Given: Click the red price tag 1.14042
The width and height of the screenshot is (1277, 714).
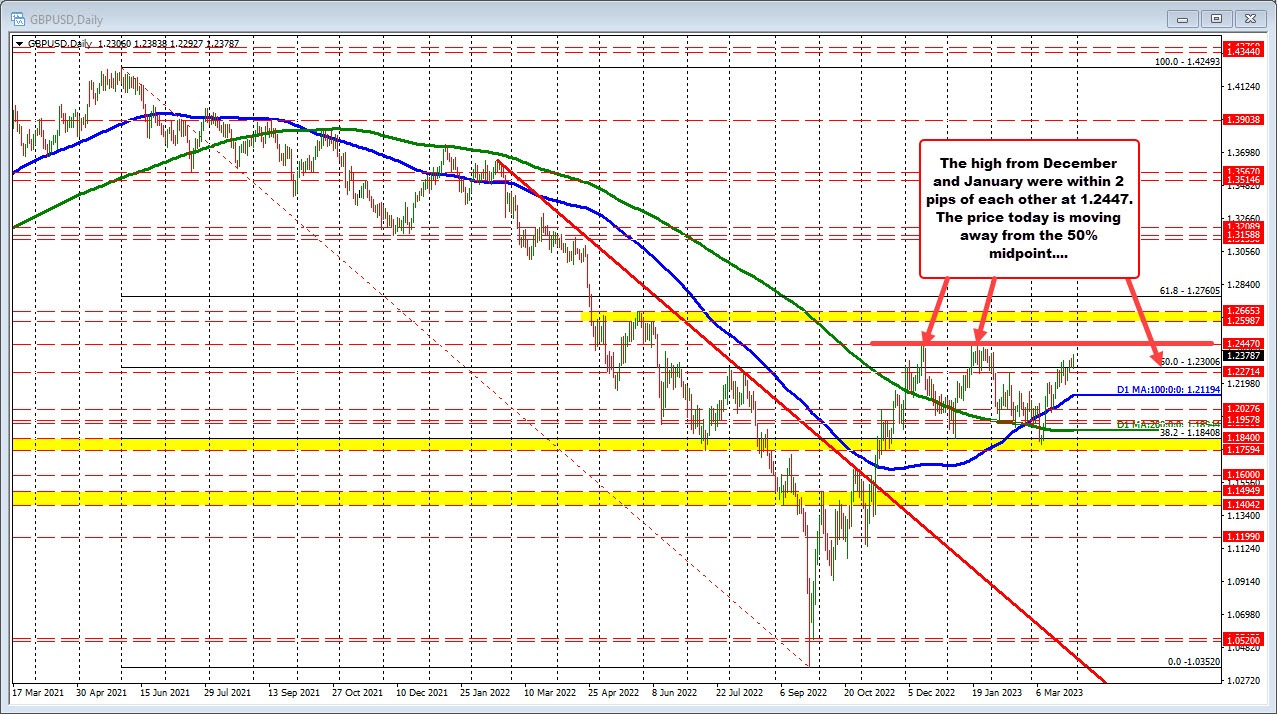Looking at the screenshot, I should click(1245, 504).
